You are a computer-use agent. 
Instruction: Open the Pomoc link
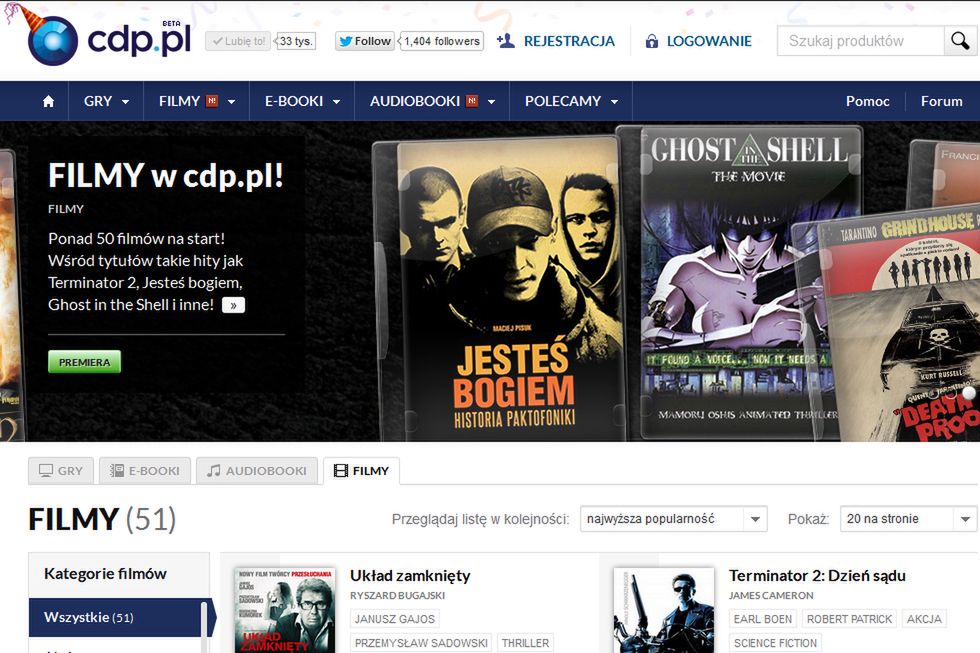pos(868,101)
